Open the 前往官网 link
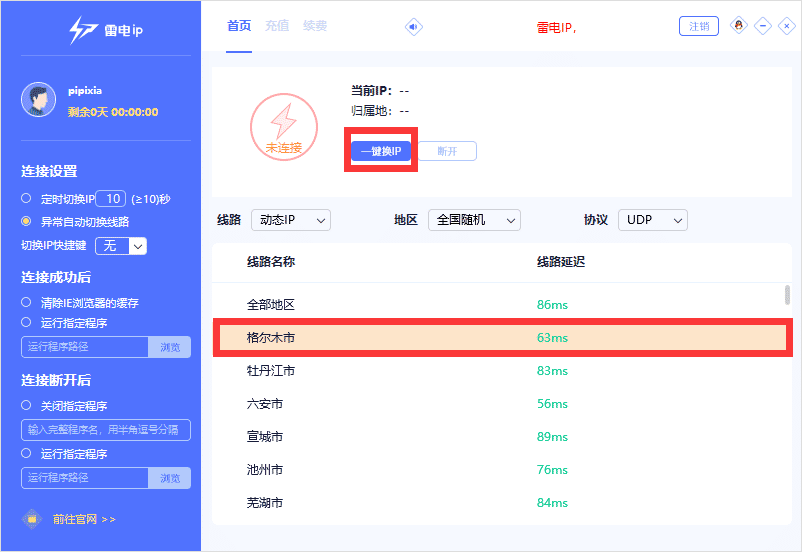Image resolution: width=802 pixels, height=552 pixels. point(84,519)
